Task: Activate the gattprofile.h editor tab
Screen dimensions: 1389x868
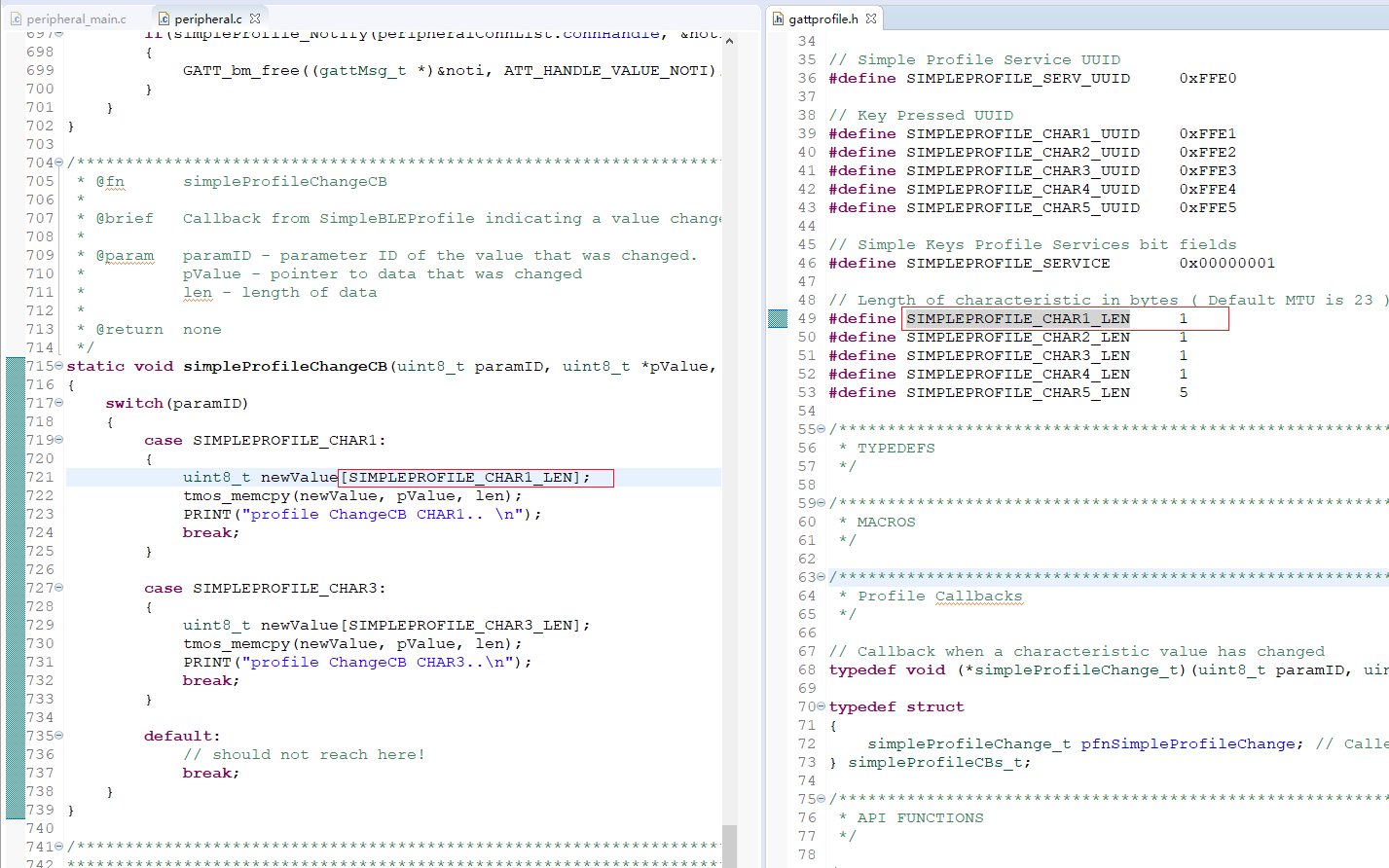Action: tap(823, 18)
